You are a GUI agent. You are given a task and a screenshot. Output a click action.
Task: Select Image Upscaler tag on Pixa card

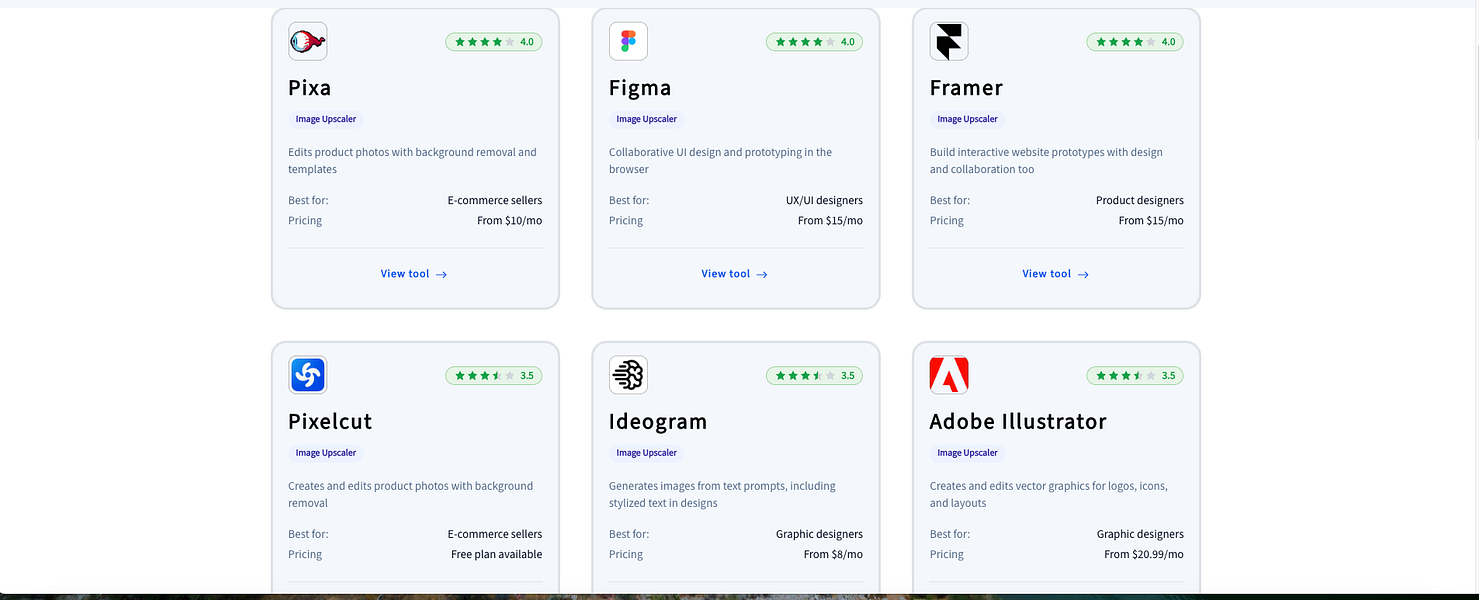(326, 119)
